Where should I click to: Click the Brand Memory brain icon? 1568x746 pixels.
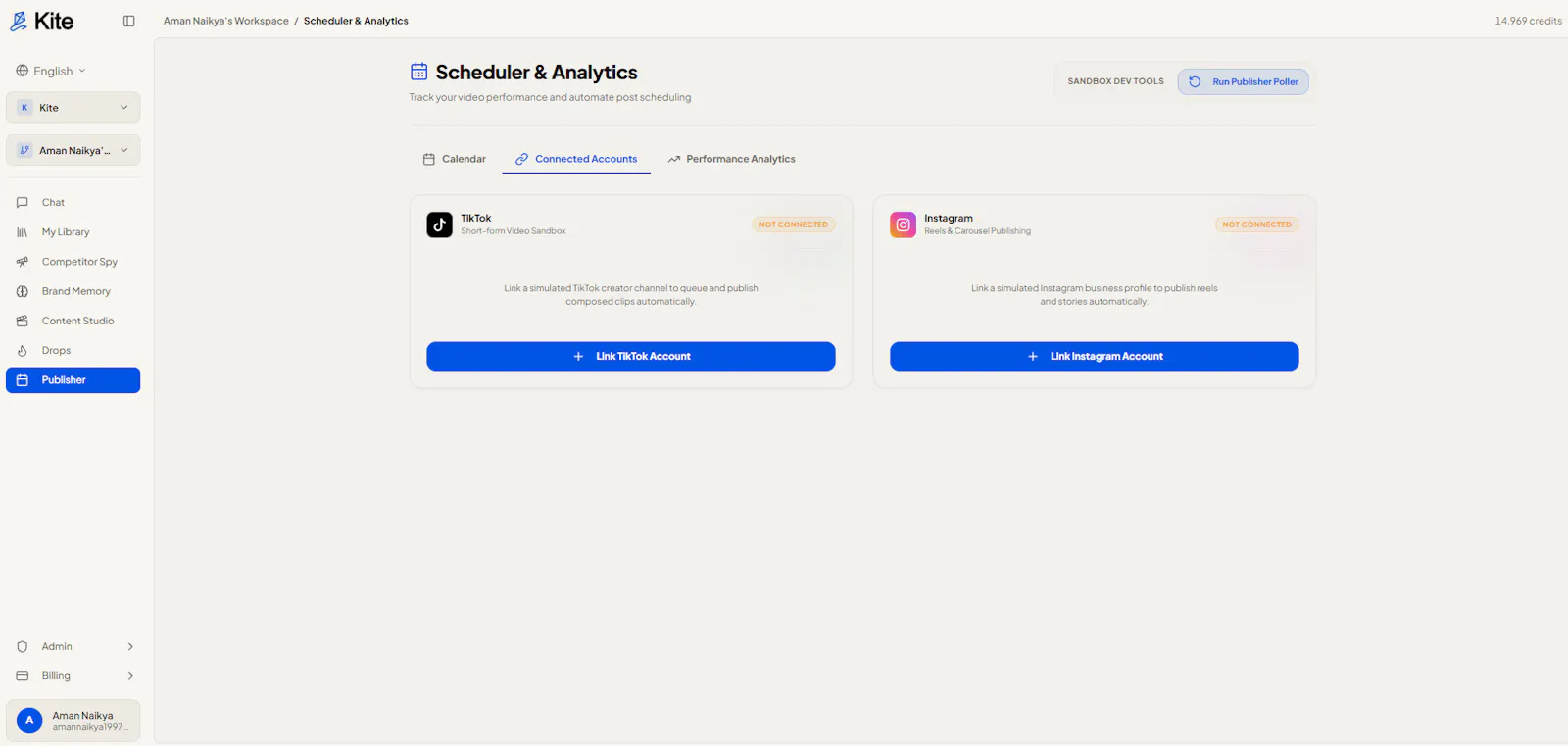[x=23, y=291]
